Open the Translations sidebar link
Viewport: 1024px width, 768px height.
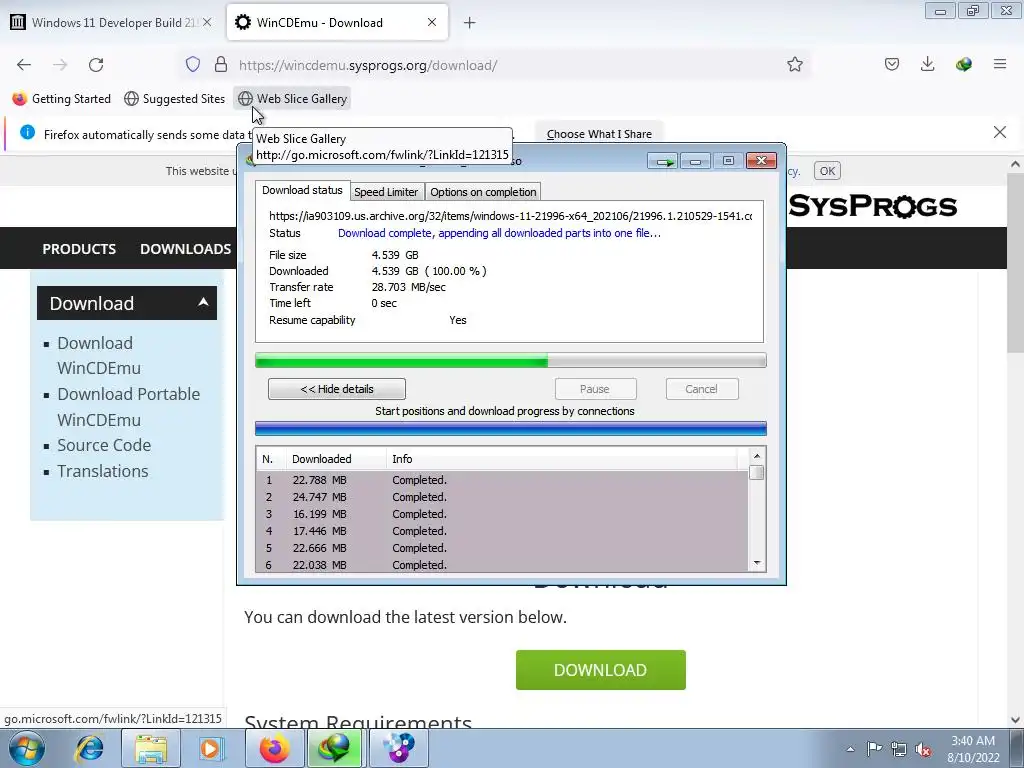(103, 472)
